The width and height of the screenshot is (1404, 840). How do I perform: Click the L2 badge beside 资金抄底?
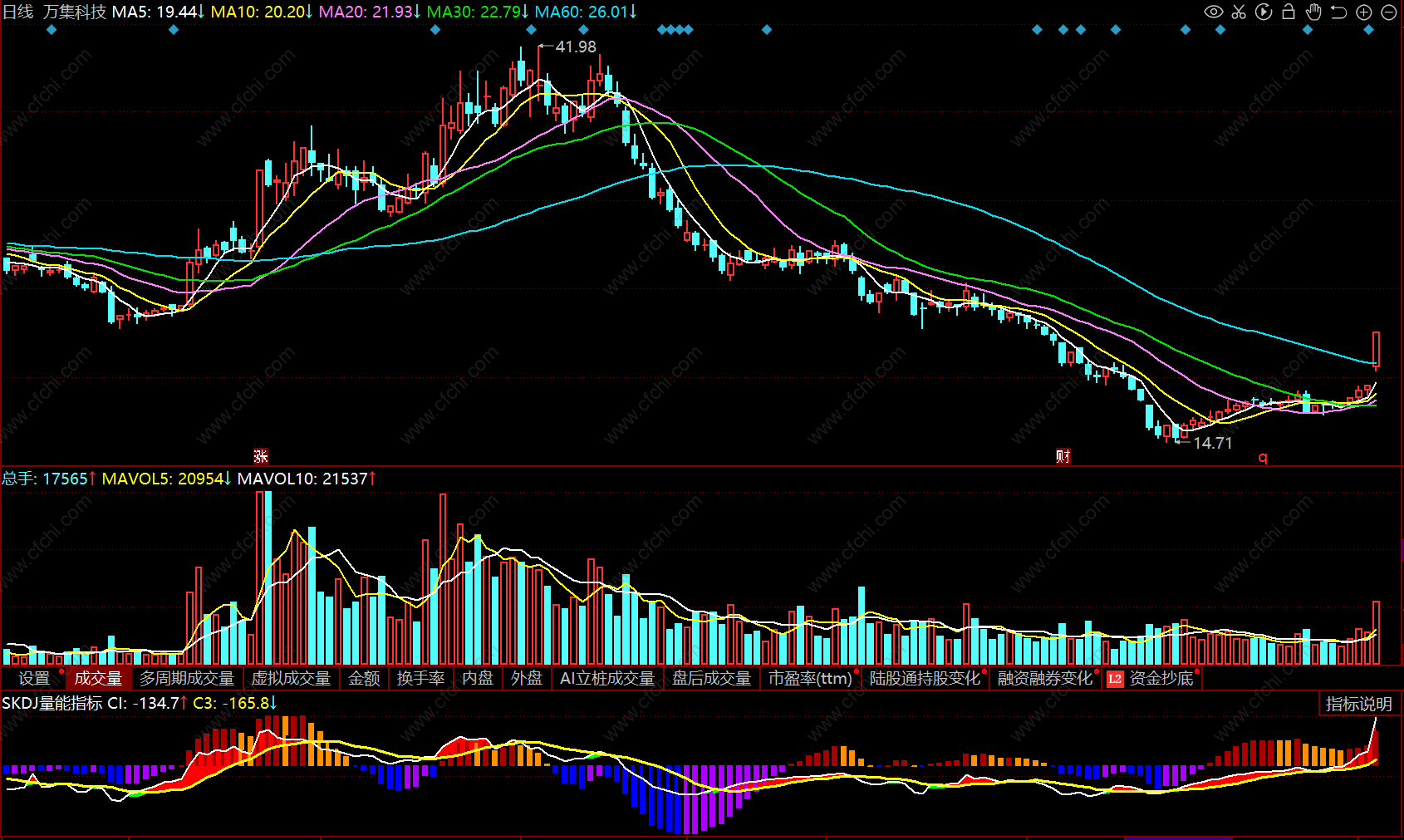coord(1115,679)
